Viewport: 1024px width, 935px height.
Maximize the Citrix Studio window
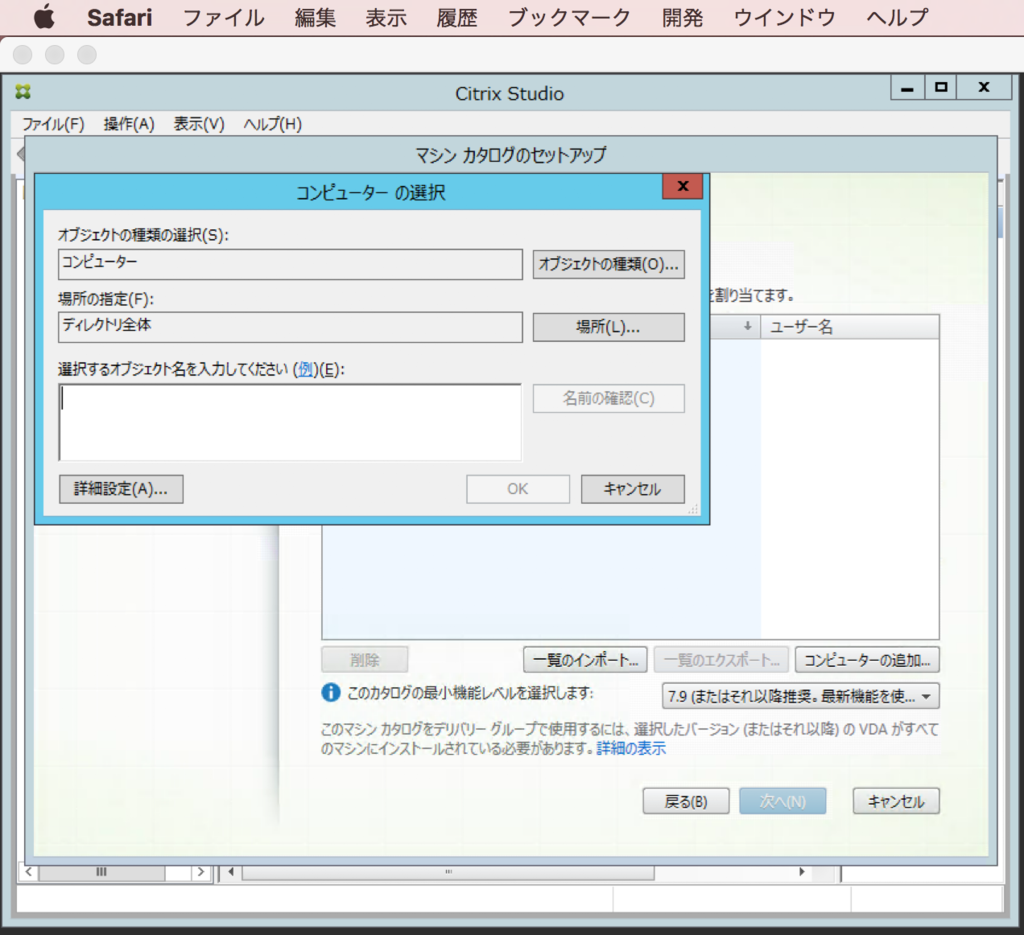click(x=940, y=87)
